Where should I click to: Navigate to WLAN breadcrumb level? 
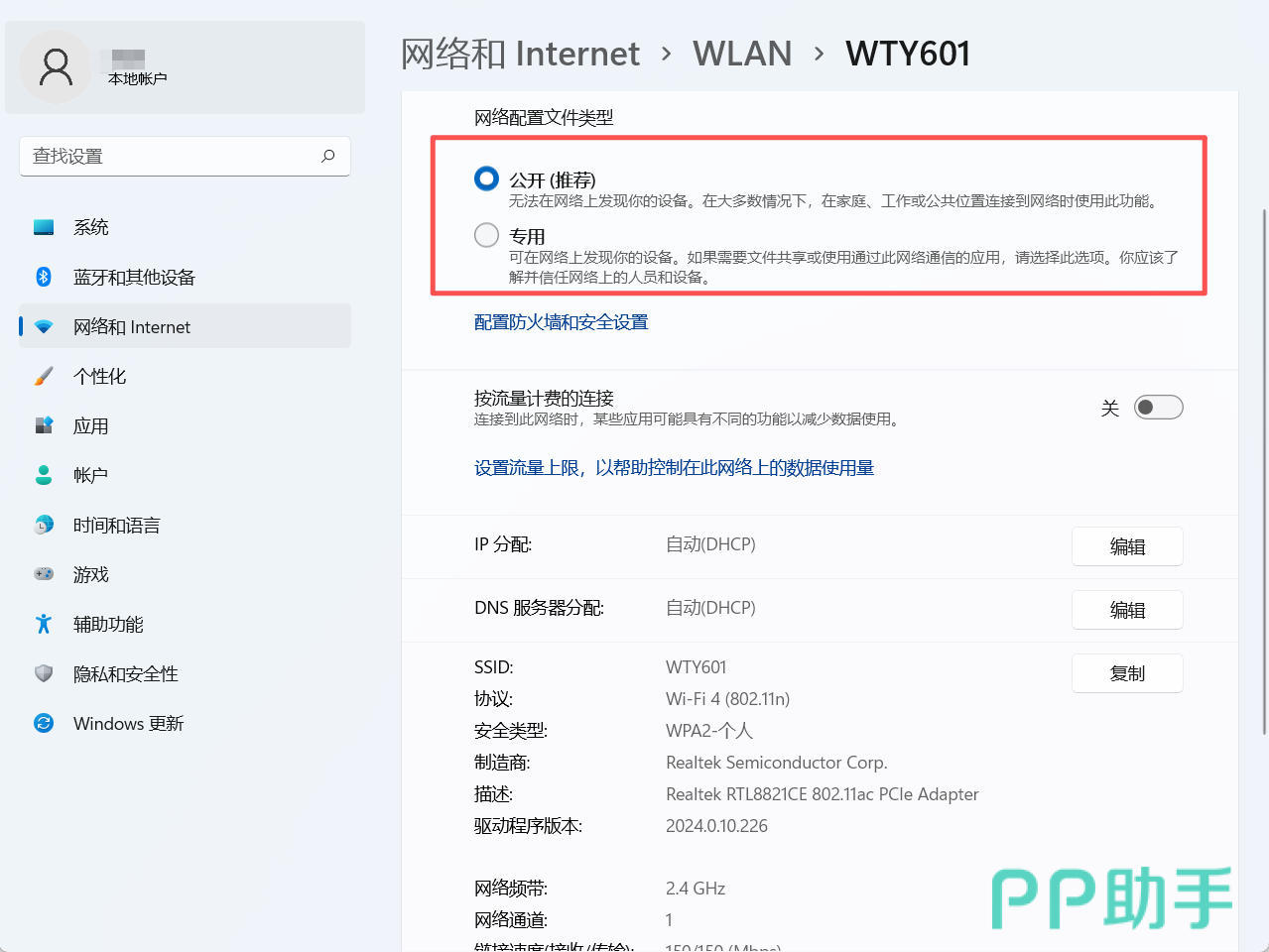click(741, 54)
